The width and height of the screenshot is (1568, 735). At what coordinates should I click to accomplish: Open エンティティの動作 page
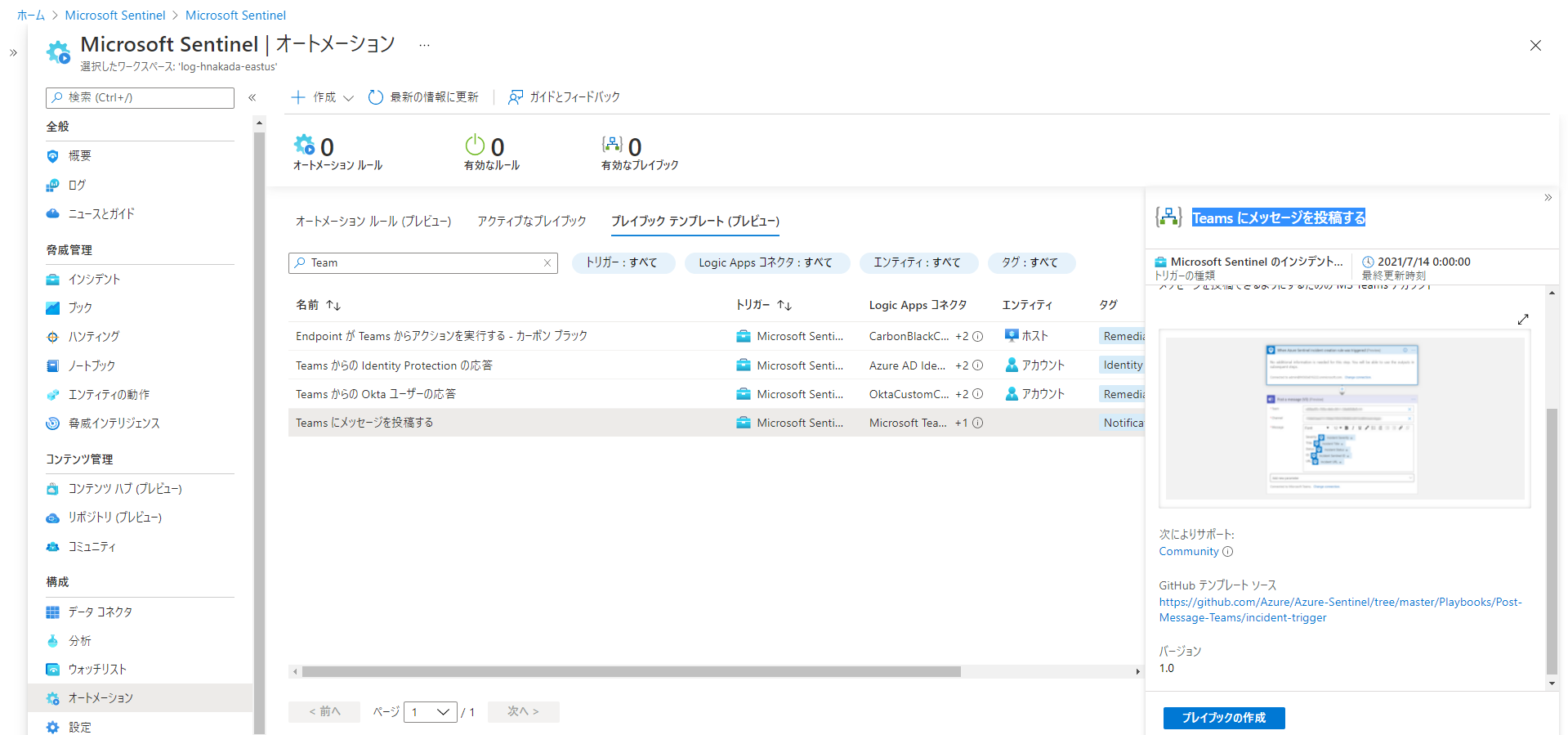pyautogui.click(x=109, y=395)
